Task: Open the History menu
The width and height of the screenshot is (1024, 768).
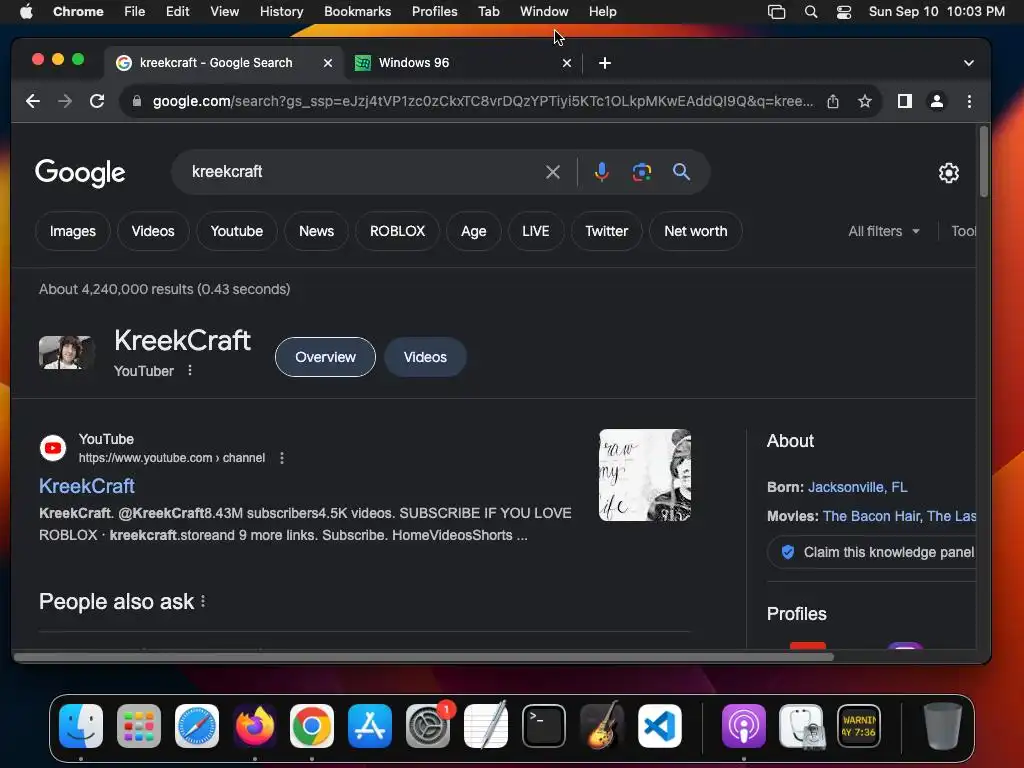Action: [281, 12]
